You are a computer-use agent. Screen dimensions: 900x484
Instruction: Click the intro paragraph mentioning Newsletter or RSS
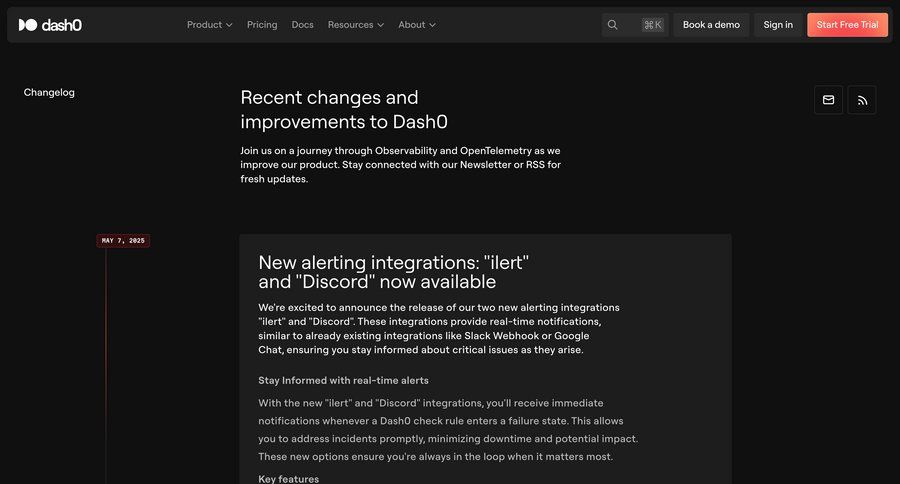[401, 165]
